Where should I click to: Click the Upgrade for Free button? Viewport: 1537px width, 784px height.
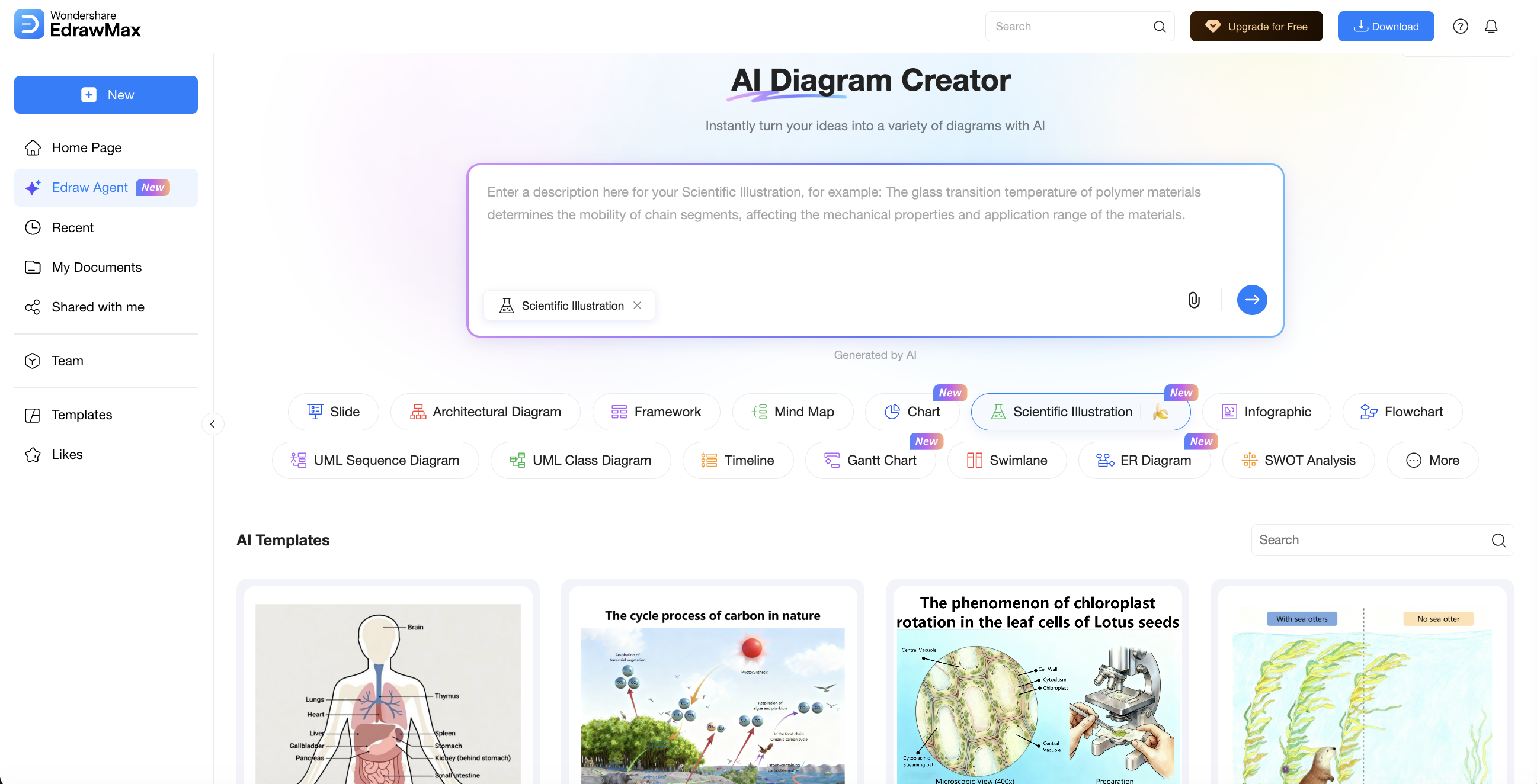(x=1256, y=26)
